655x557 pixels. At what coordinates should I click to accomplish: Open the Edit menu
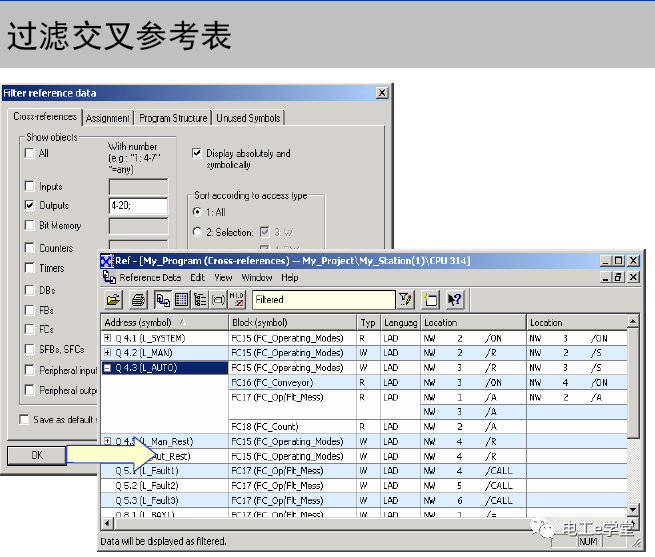click(197, 278)
